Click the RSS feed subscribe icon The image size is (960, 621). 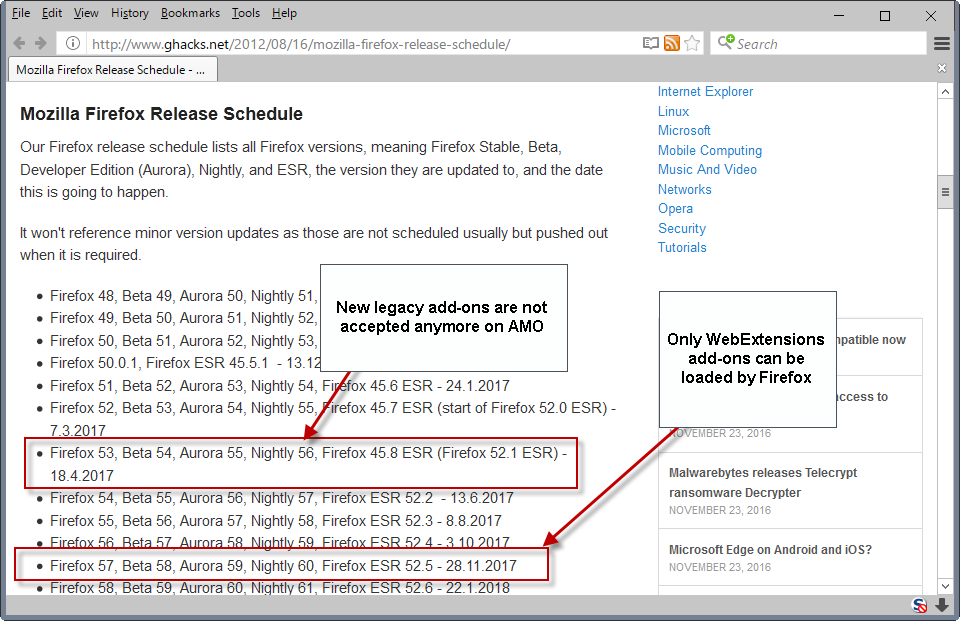[x=672, y=43]
